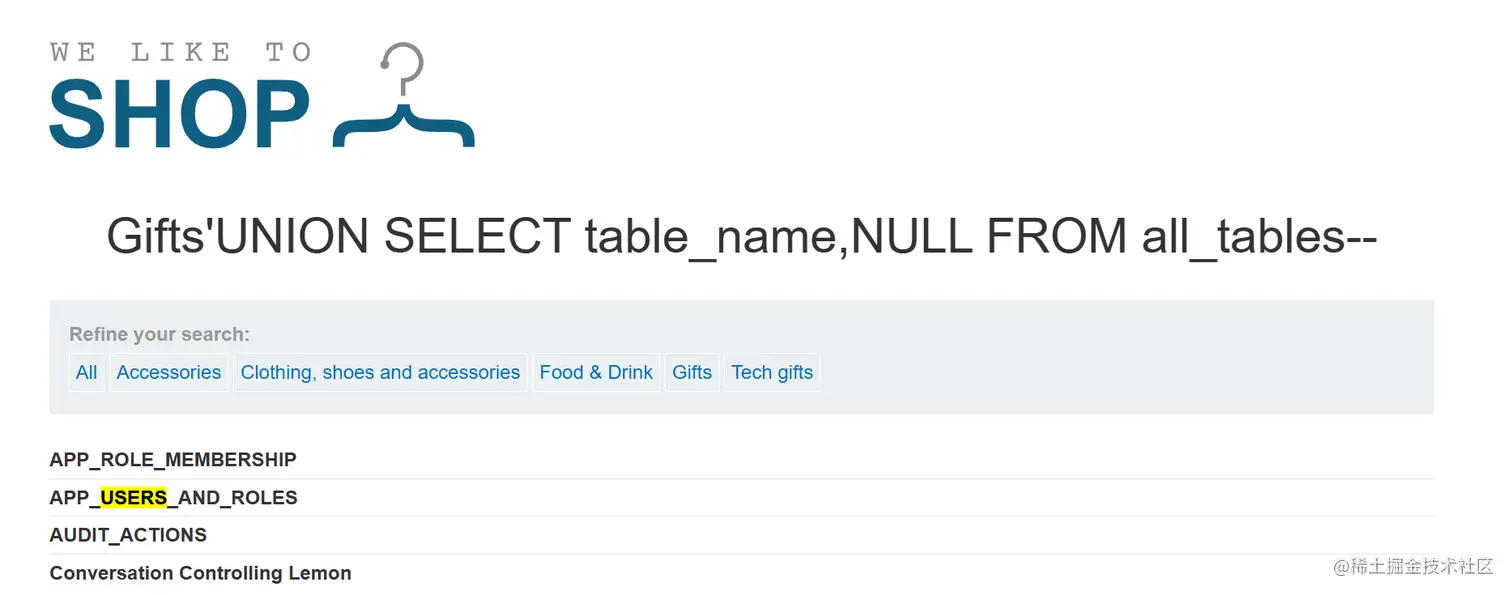Select the Gifts category link

[x=692, y=372]
